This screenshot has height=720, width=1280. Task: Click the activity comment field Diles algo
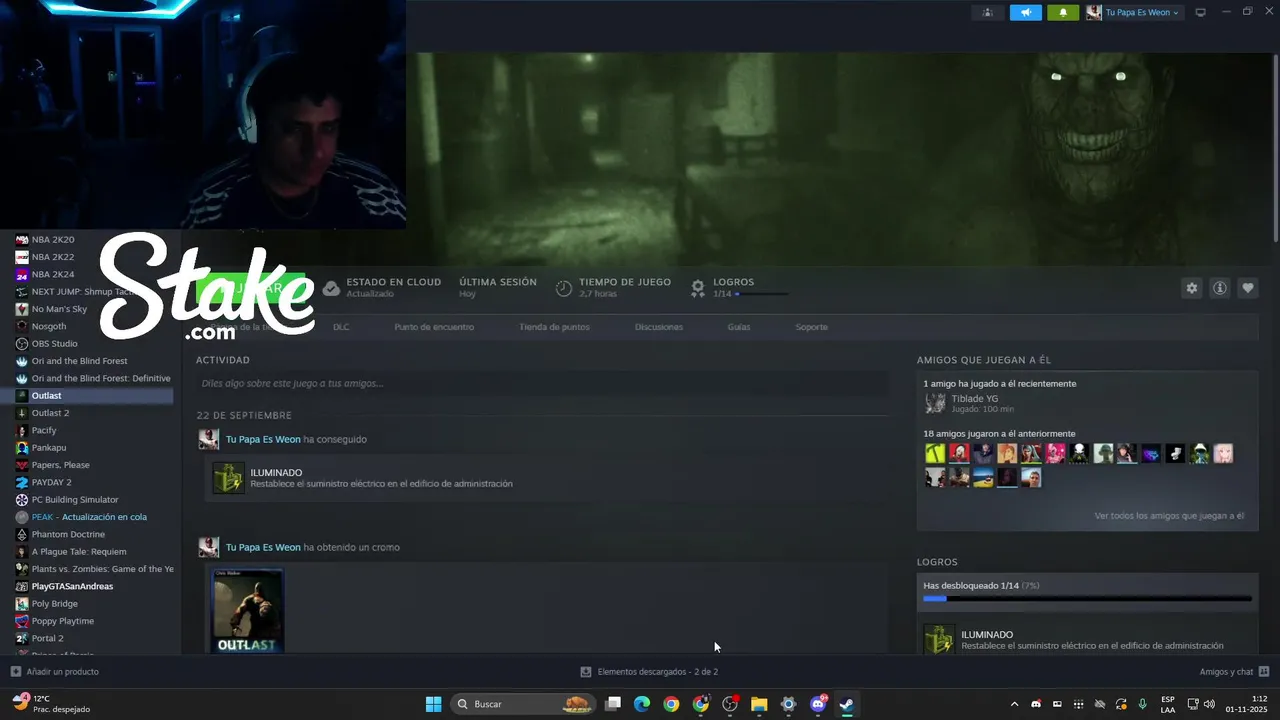(x=542, y=383)
